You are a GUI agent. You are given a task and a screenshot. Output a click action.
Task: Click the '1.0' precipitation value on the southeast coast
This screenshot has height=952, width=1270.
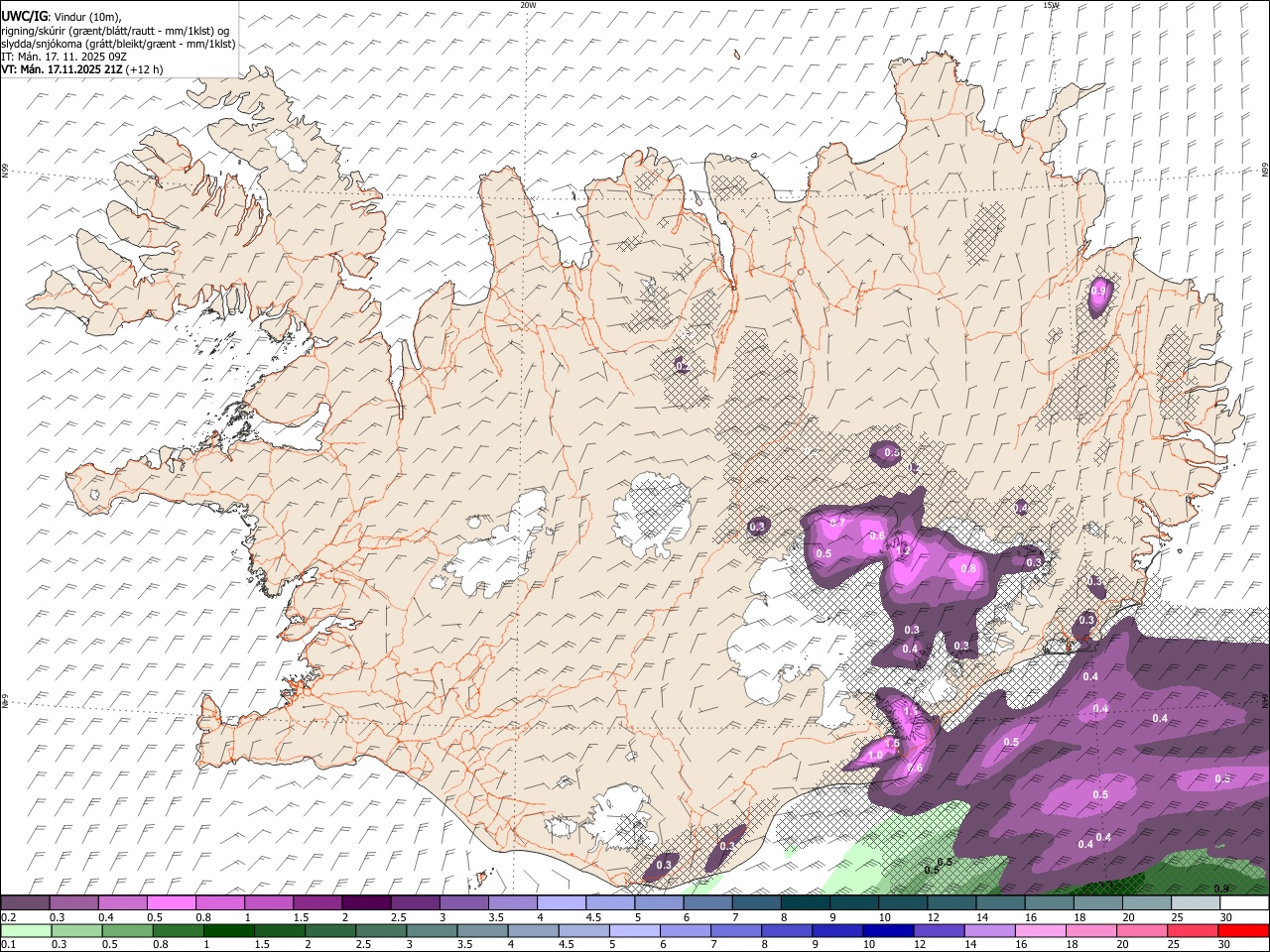pyautogui.click(x=875, y=756)
